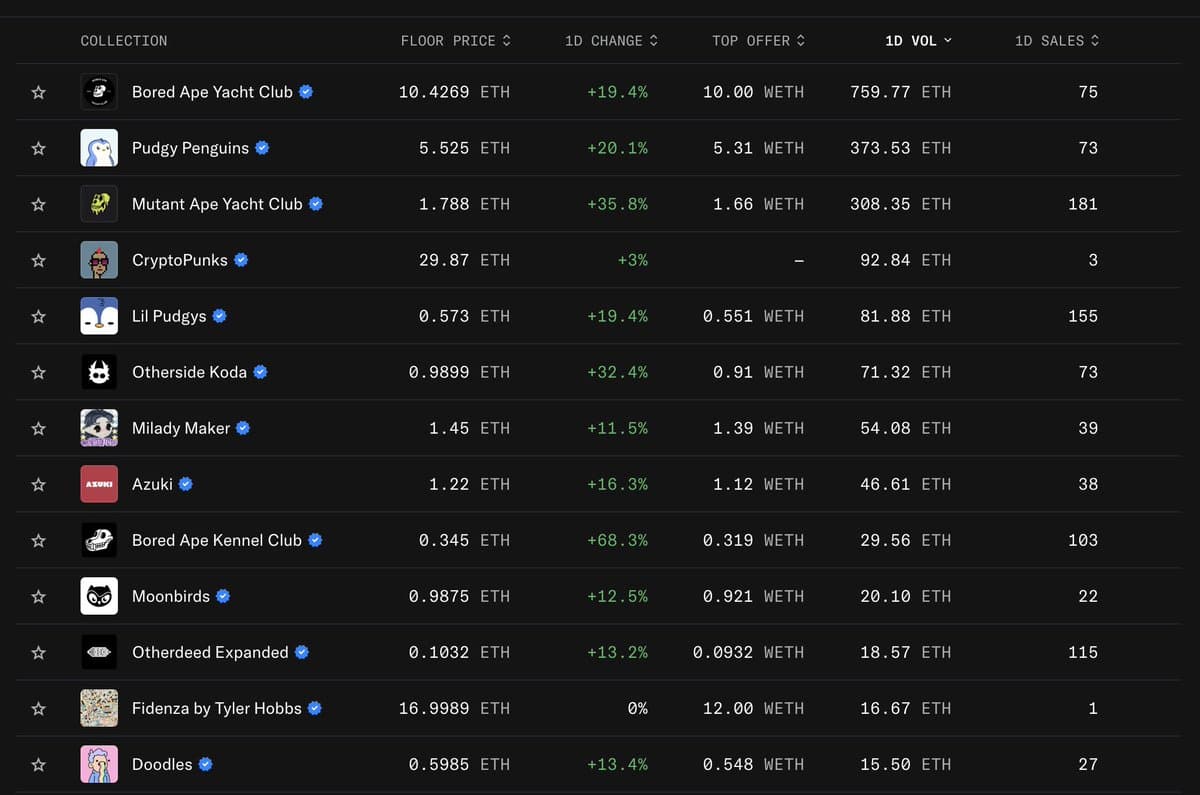Open the Otherdeed Expanded collection name
This screenshot has width=1200, height=795.
(x=210, y=652)
